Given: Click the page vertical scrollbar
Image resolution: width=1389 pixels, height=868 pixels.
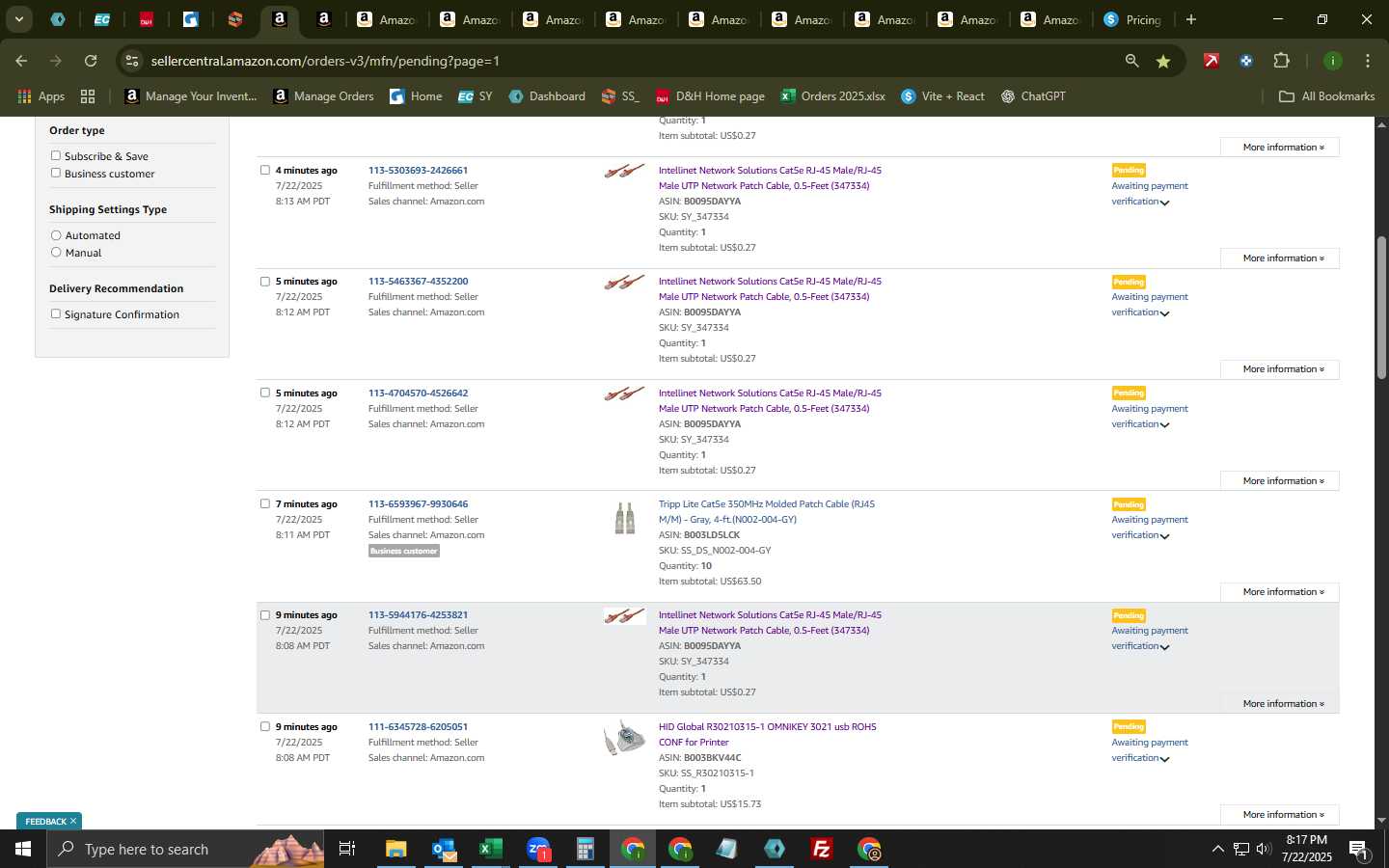Looking at the screenshot, I should 1381,307.
